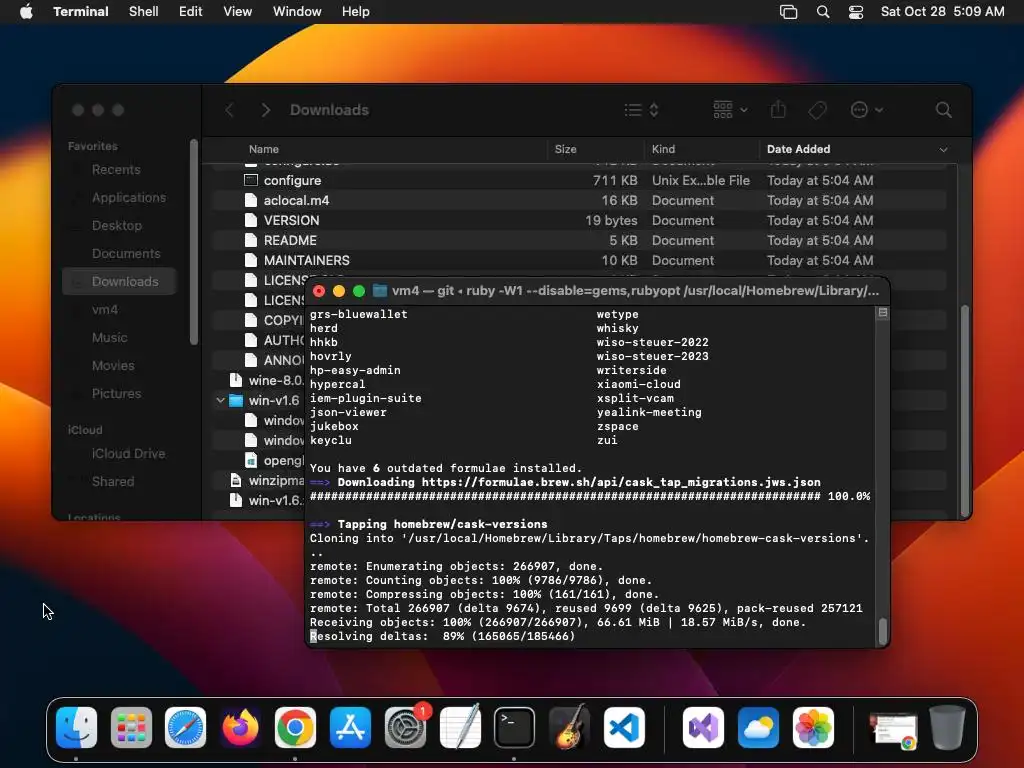Open Photos from the Dock
Viewport: 1024px width, 768px height.
[x=813, y=727]
